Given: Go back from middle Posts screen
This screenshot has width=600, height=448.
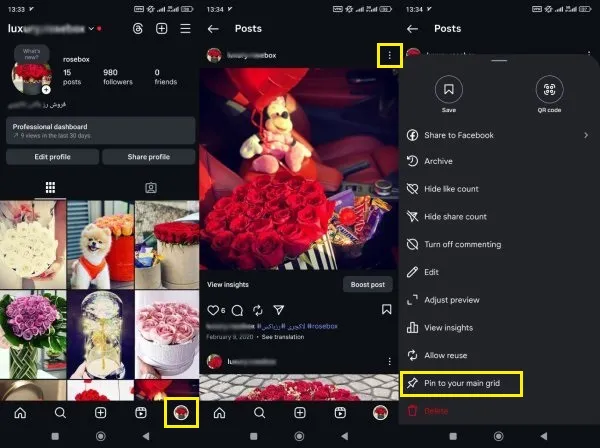Looking at the screenshot, I should (x=213, y=29).
